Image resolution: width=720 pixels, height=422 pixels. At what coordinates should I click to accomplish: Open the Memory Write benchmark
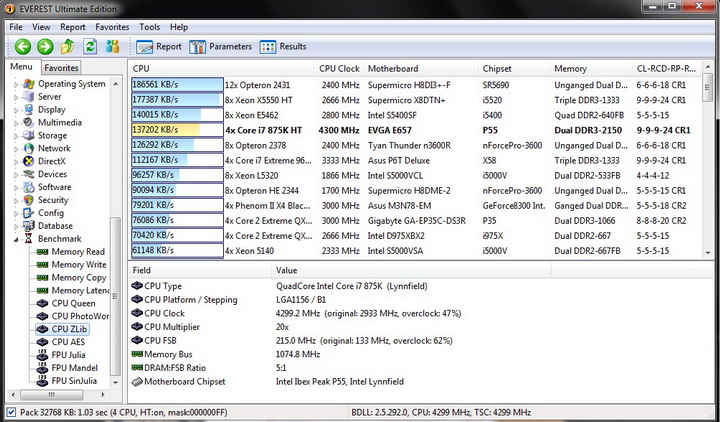click(79, 264)
